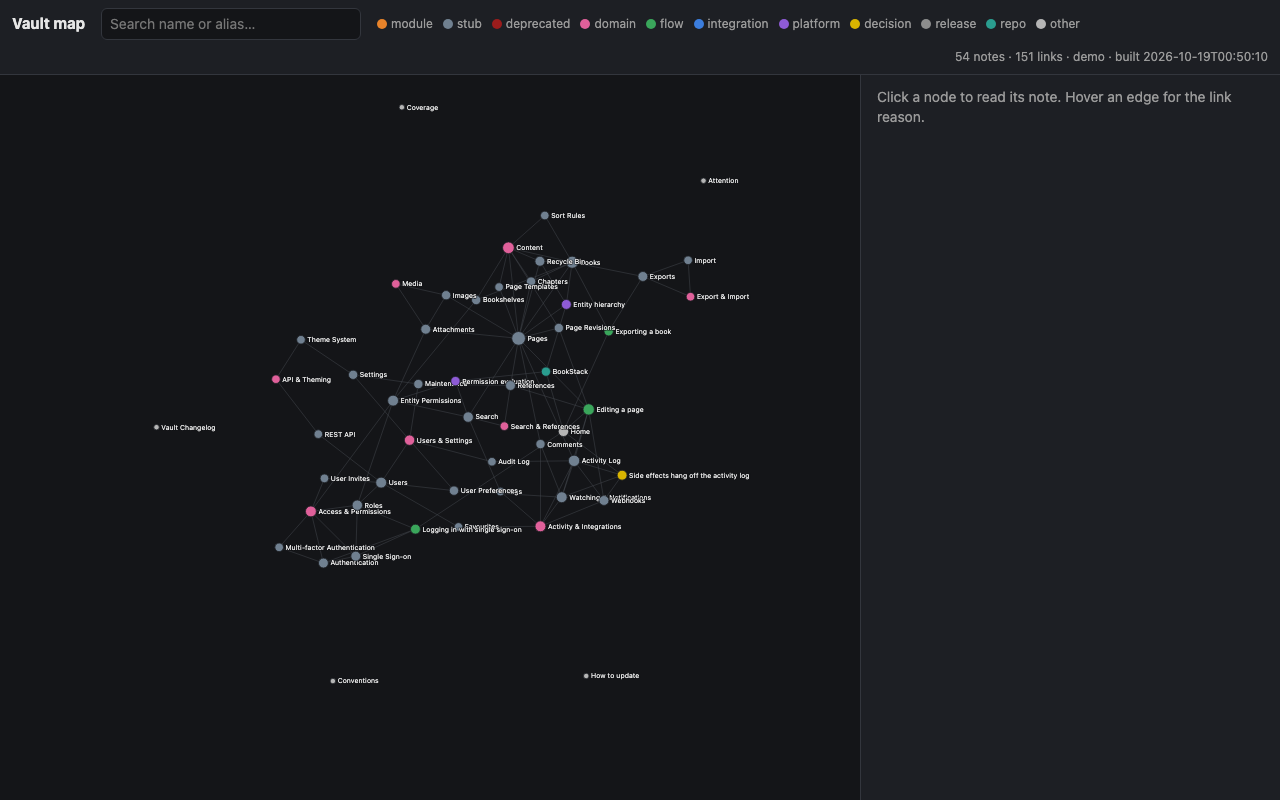This screenshot has width=1280, height=800.
Task: Toggle the stub legend filter
Action: point(463,24)
